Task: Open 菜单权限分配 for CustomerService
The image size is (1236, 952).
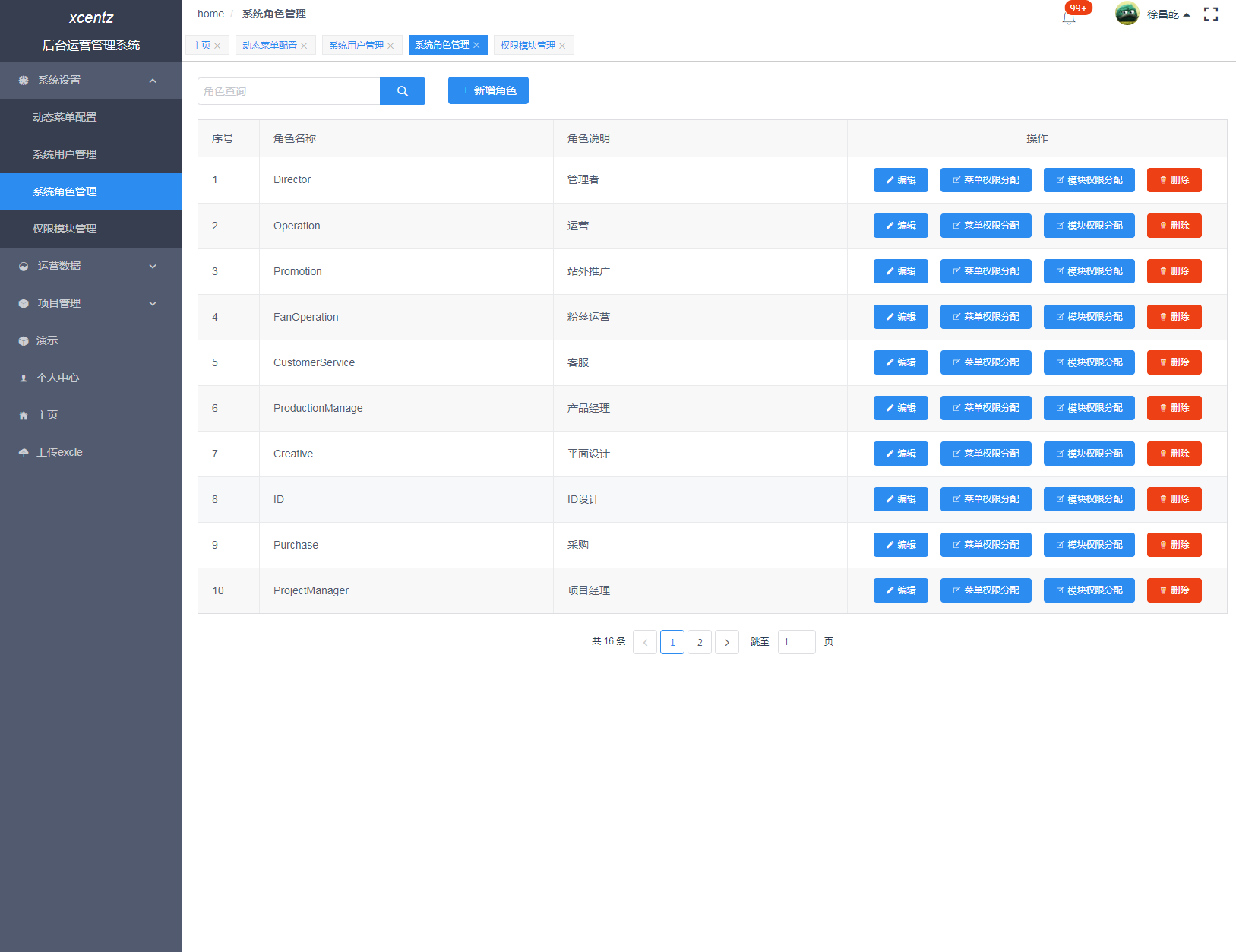Action: coord(986,362)
